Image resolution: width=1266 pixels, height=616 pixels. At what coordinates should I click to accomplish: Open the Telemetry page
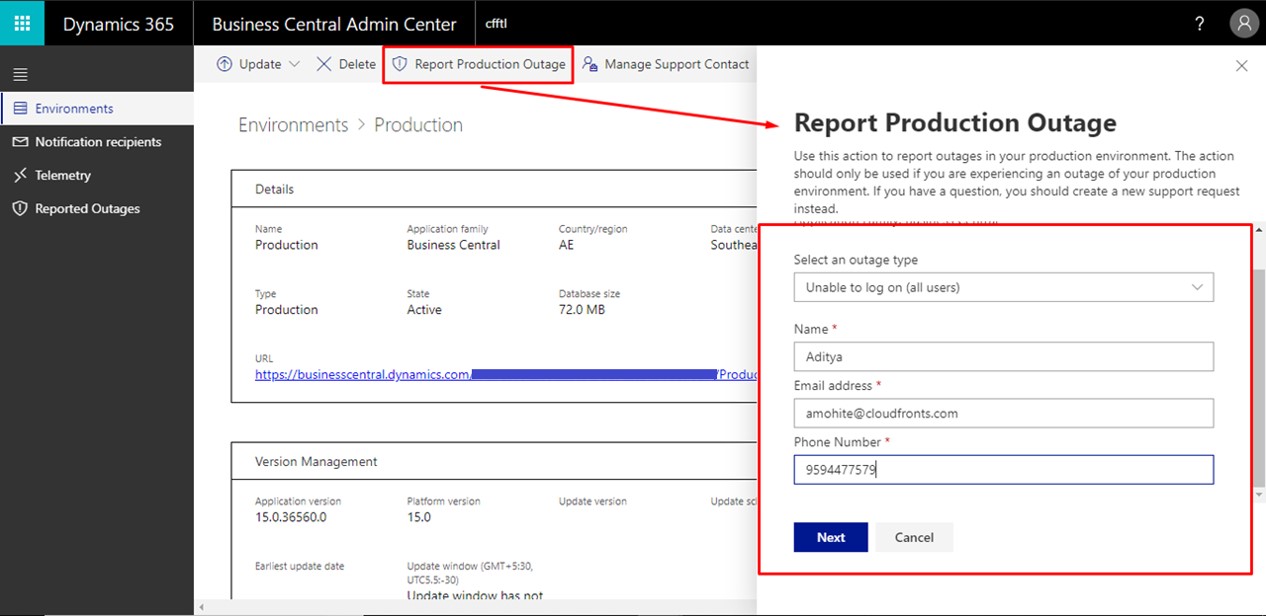[62, 175]
